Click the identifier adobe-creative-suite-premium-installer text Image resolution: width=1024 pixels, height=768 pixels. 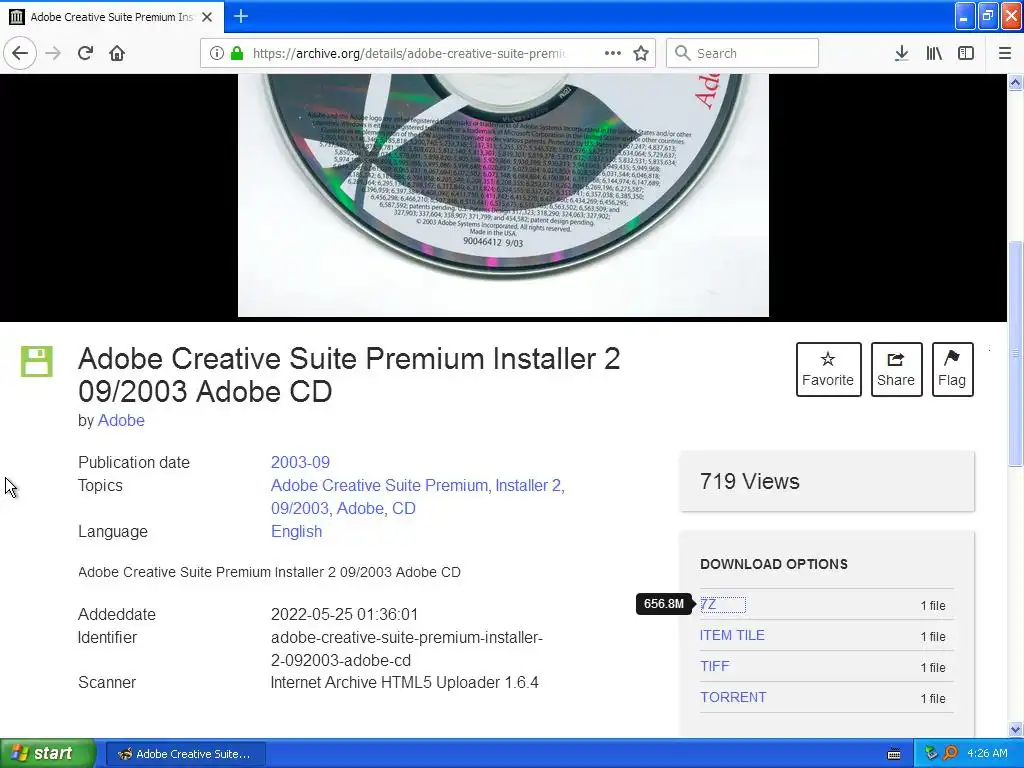point(407,648)
